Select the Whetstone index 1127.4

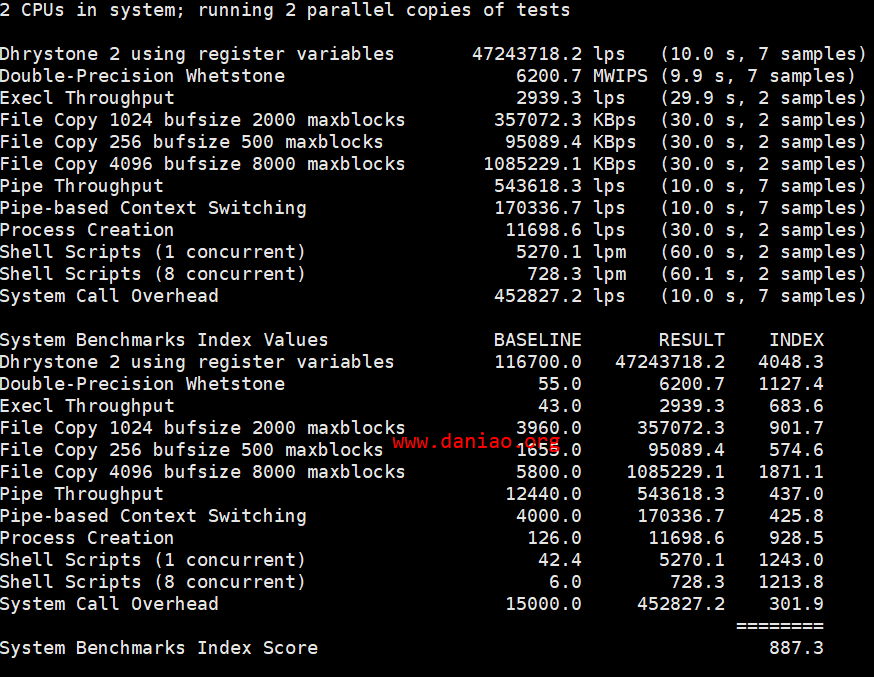pos(790,384)
